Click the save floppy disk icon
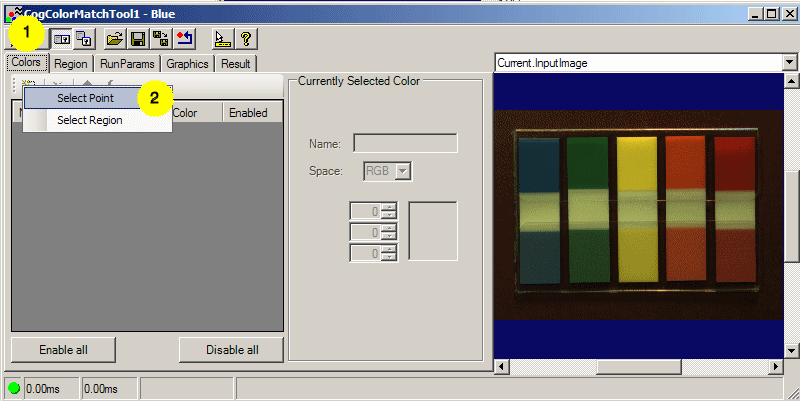The width and height of the screenshot is (800, 401). pyautogui.click(x=137, y=39)
